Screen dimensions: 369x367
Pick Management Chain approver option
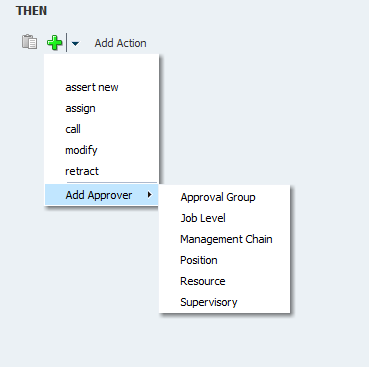(225, 239)
